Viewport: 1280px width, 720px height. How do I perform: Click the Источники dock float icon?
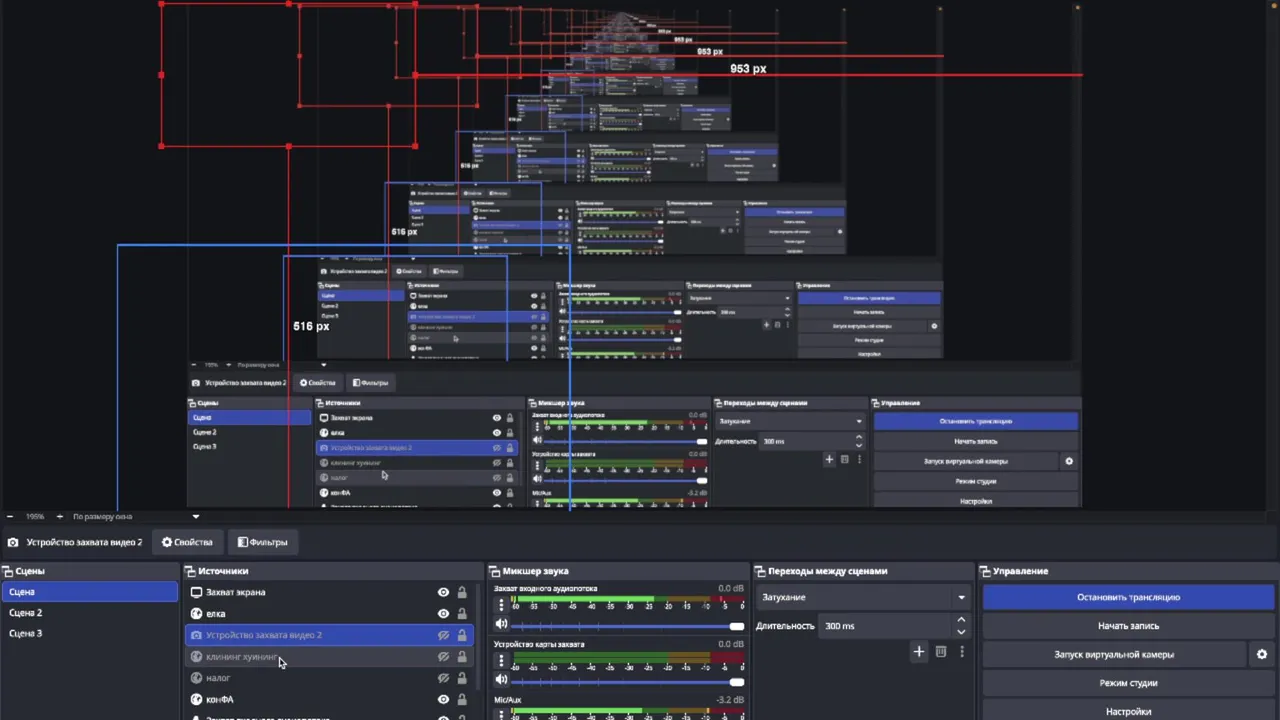tap(189, 571)
